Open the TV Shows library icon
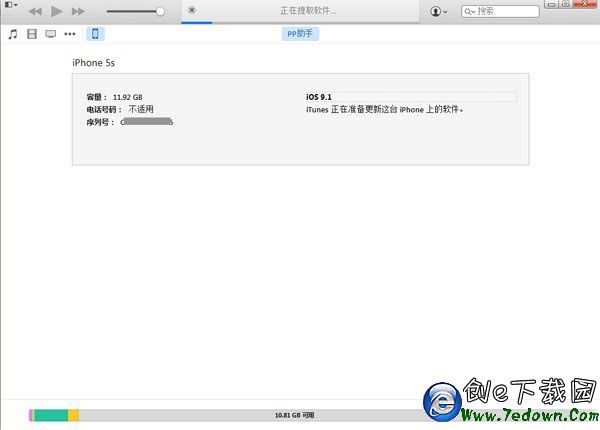600x430 pixels. (51, 34)
